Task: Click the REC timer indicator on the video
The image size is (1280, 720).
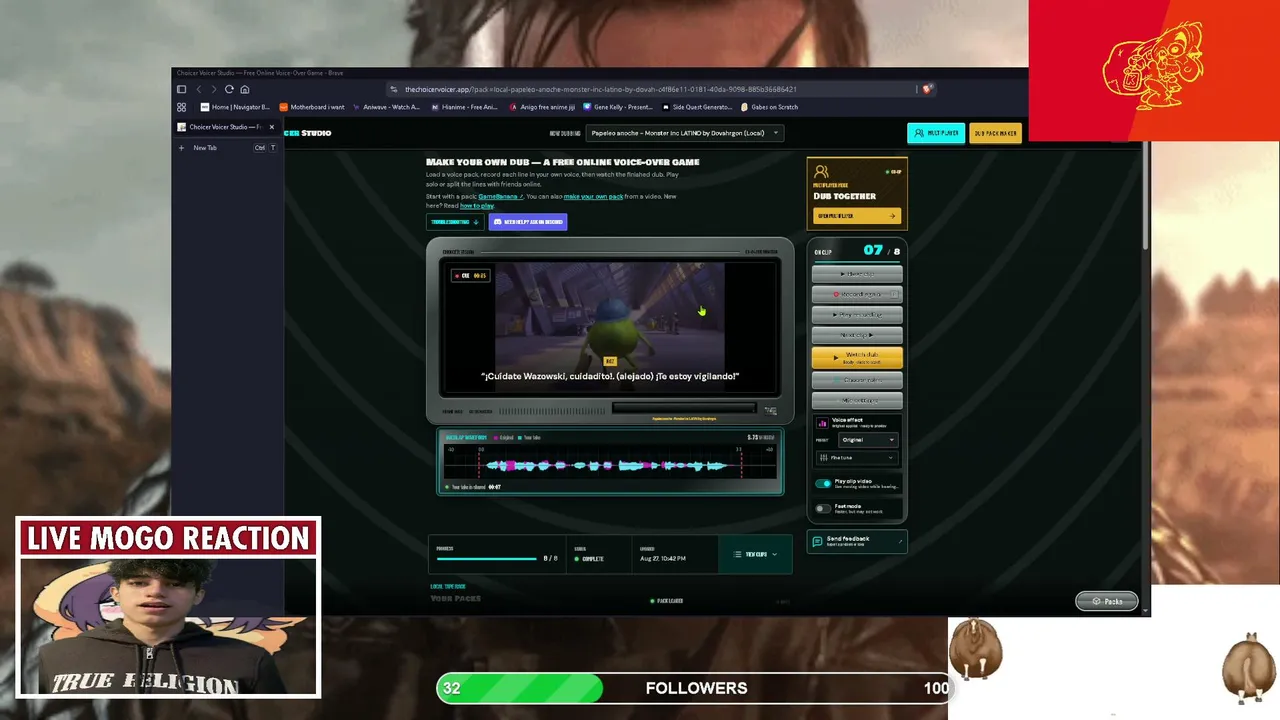Action: (470, 276)
